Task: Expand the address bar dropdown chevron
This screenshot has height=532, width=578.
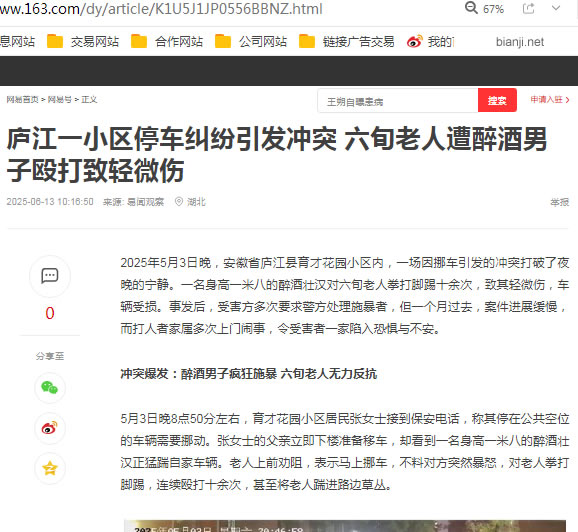Action: pos(556,8)
